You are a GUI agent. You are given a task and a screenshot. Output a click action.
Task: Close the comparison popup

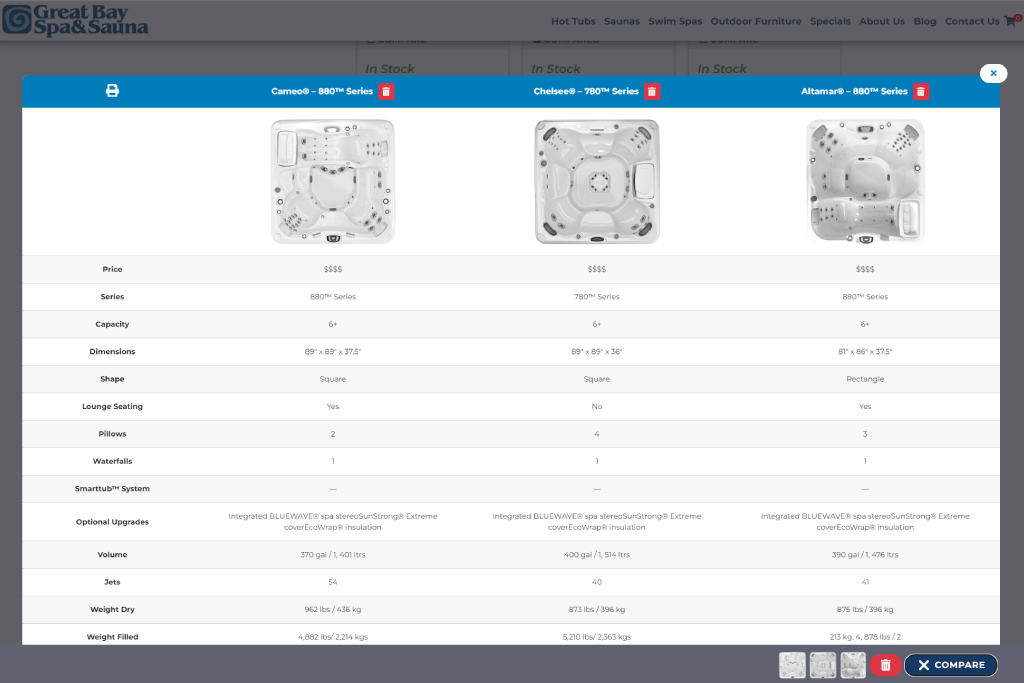(993, 73)
